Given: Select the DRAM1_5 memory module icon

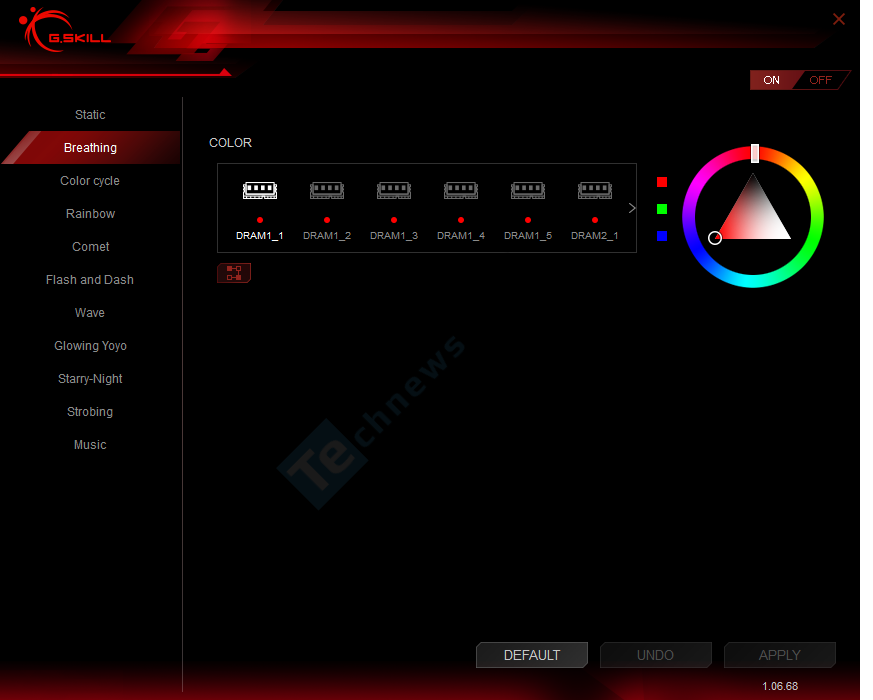Looking at the screenshot, I should pyautogui.click(x=528, y=190).
